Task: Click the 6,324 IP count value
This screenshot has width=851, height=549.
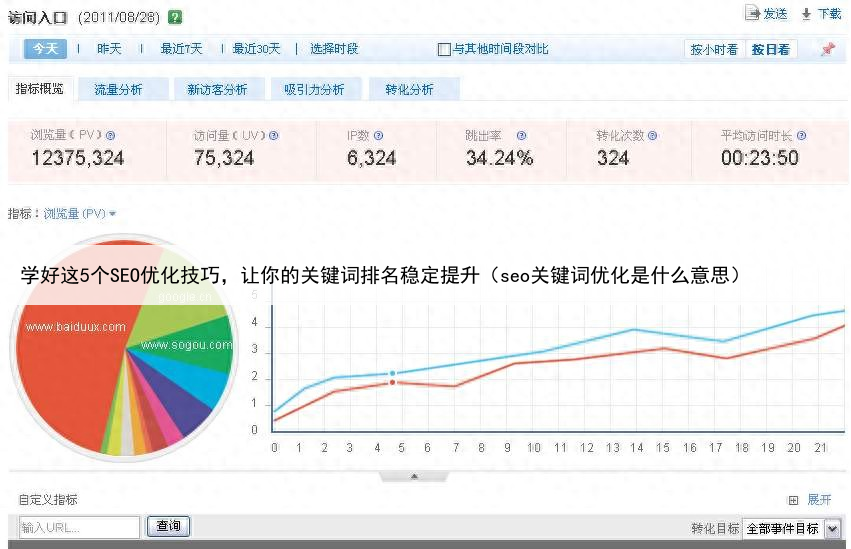Action: 372,158
